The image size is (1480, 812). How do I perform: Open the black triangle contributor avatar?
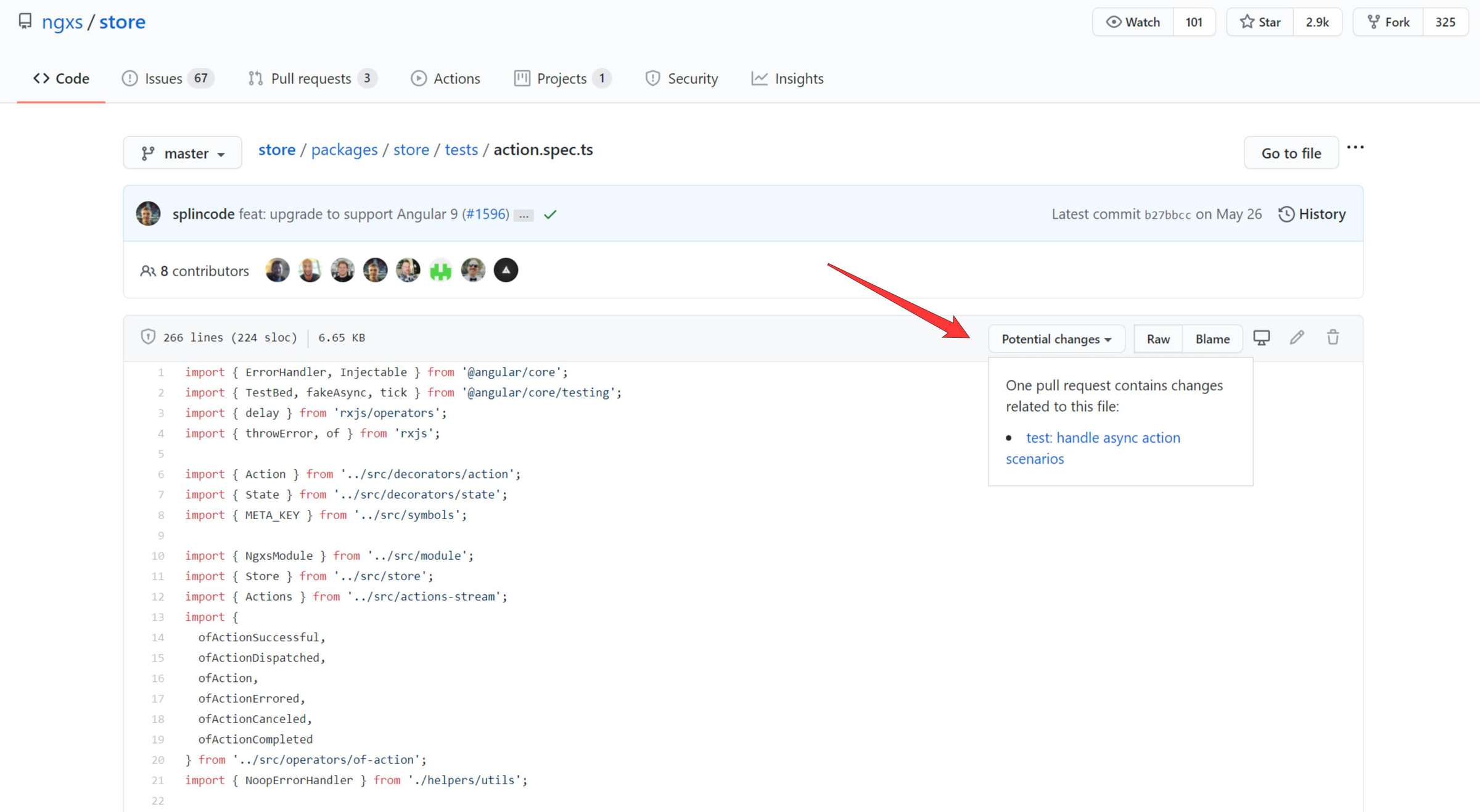[506, 270]
